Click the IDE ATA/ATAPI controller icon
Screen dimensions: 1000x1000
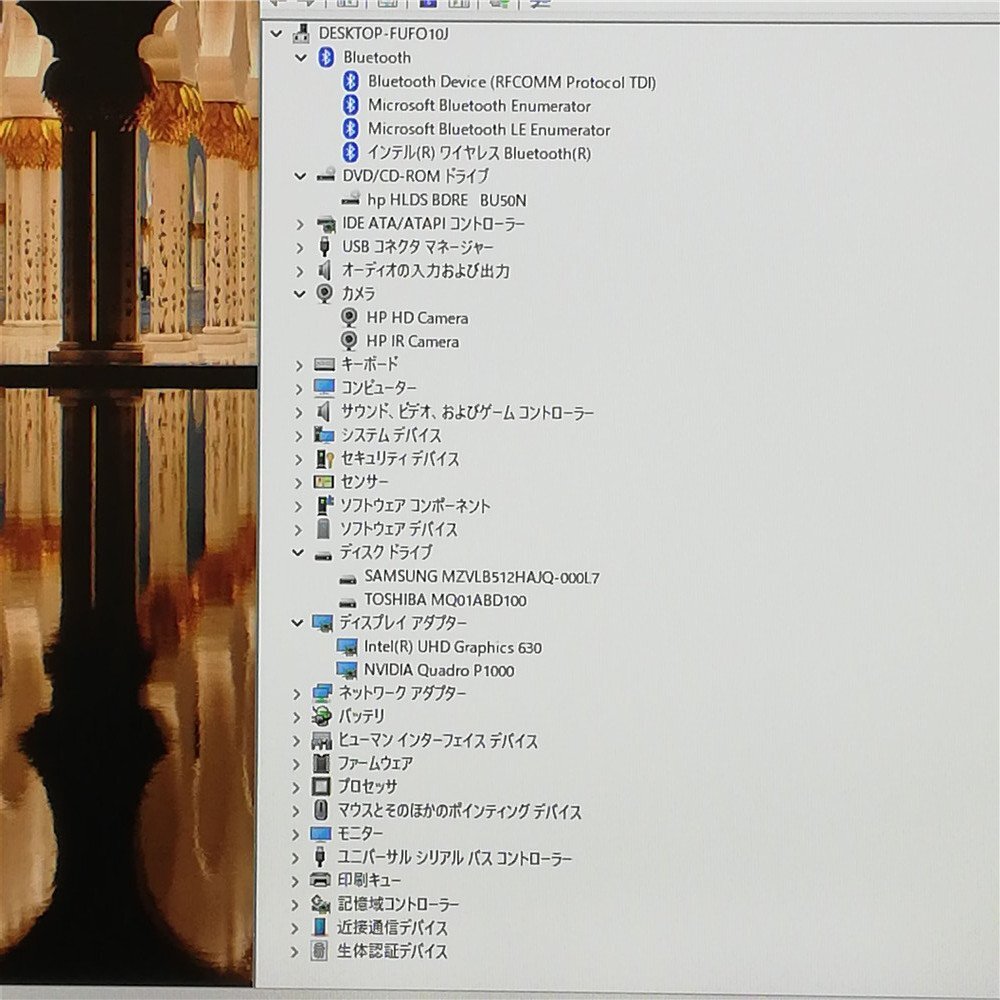point(326,224)
